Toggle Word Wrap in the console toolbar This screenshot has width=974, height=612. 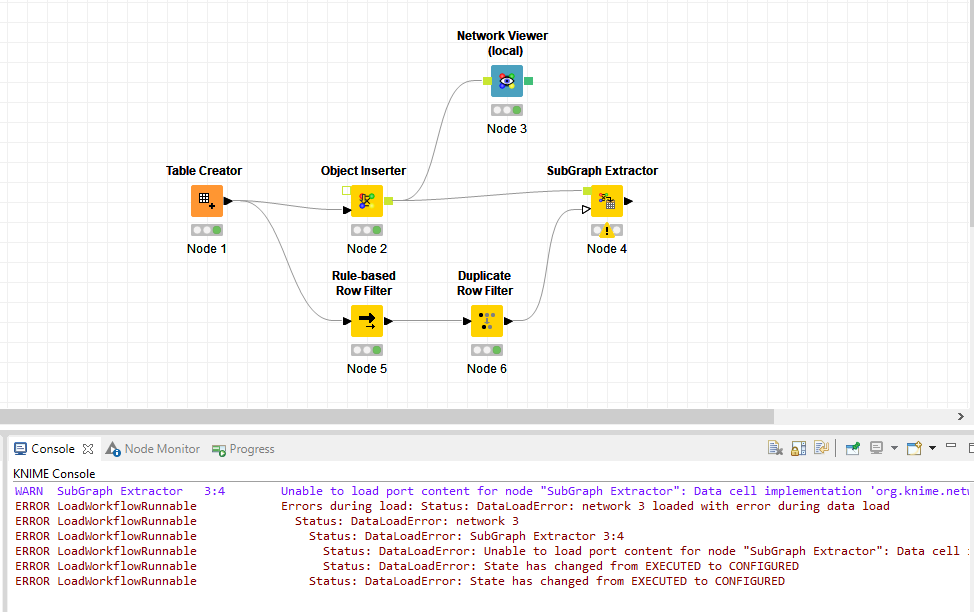coord(821,448)
